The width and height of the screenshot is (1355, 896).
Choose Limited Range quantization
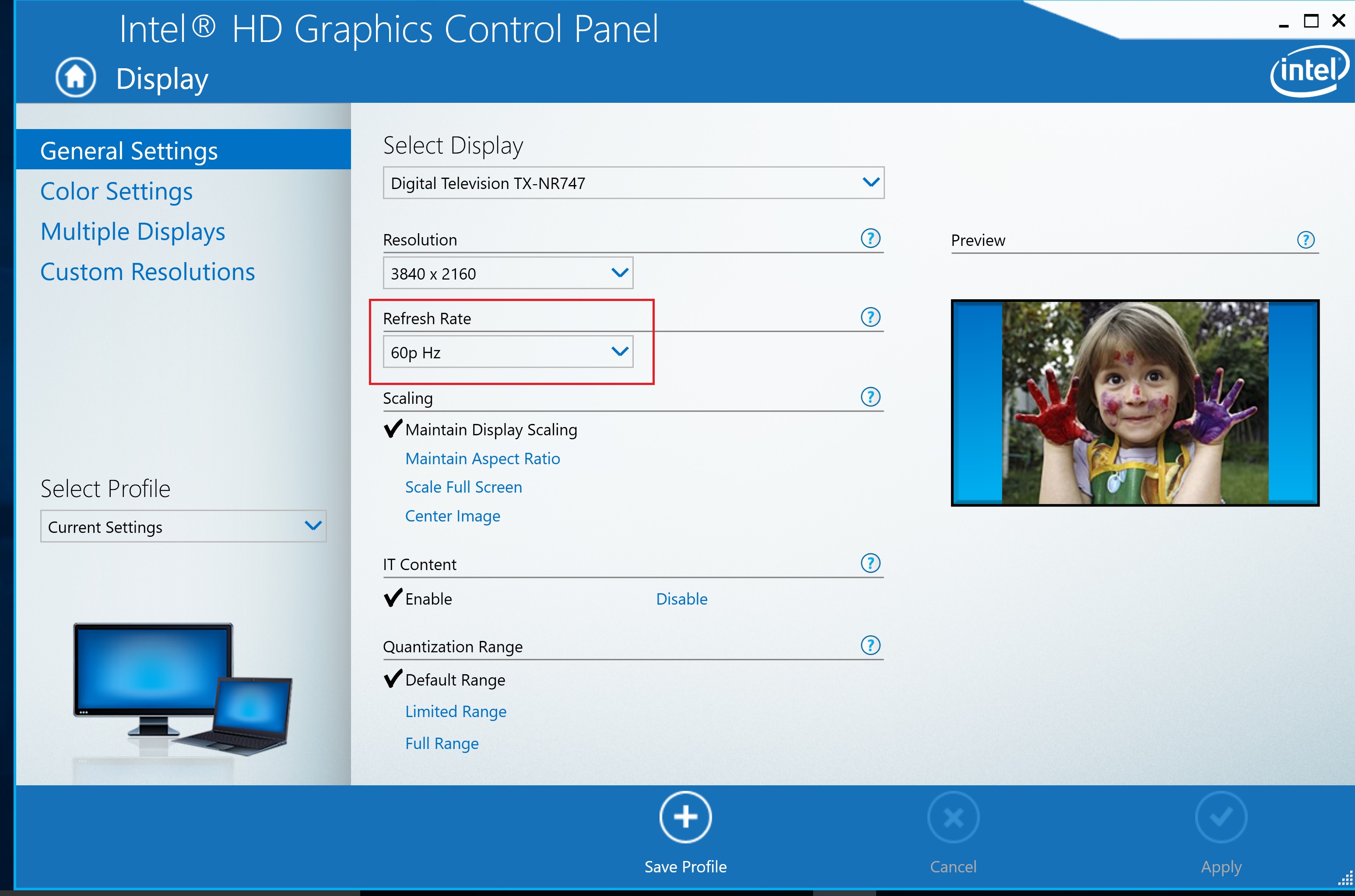coord(456,711)
